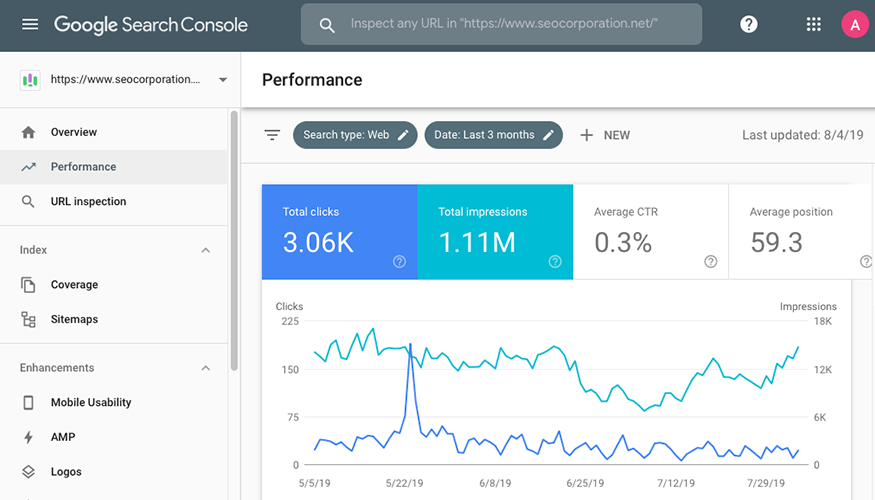Click the 5/5/19 axis date label

[314, 483]
